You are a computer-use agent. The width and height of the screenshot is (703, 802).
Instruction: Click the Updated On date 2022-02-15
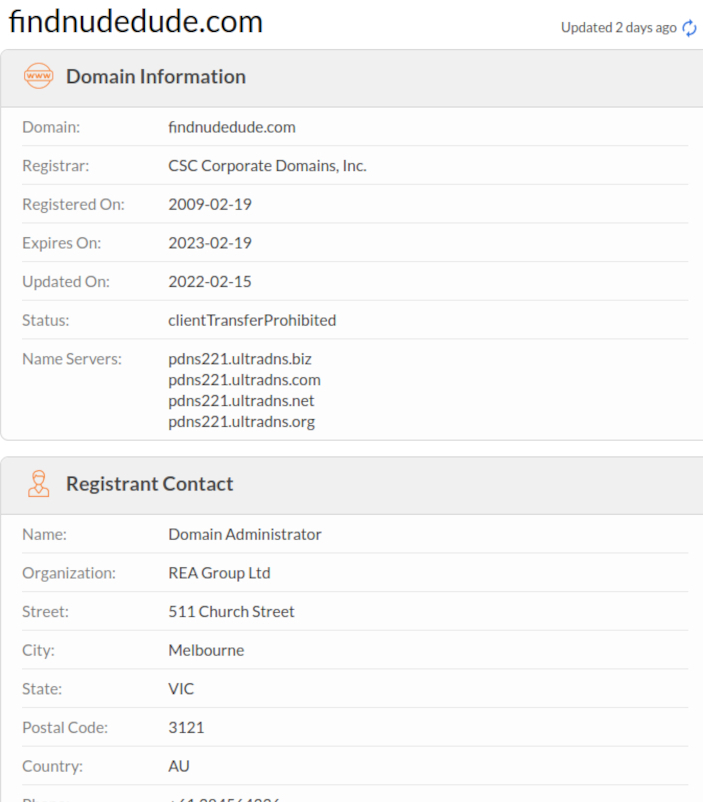[210, 282]
